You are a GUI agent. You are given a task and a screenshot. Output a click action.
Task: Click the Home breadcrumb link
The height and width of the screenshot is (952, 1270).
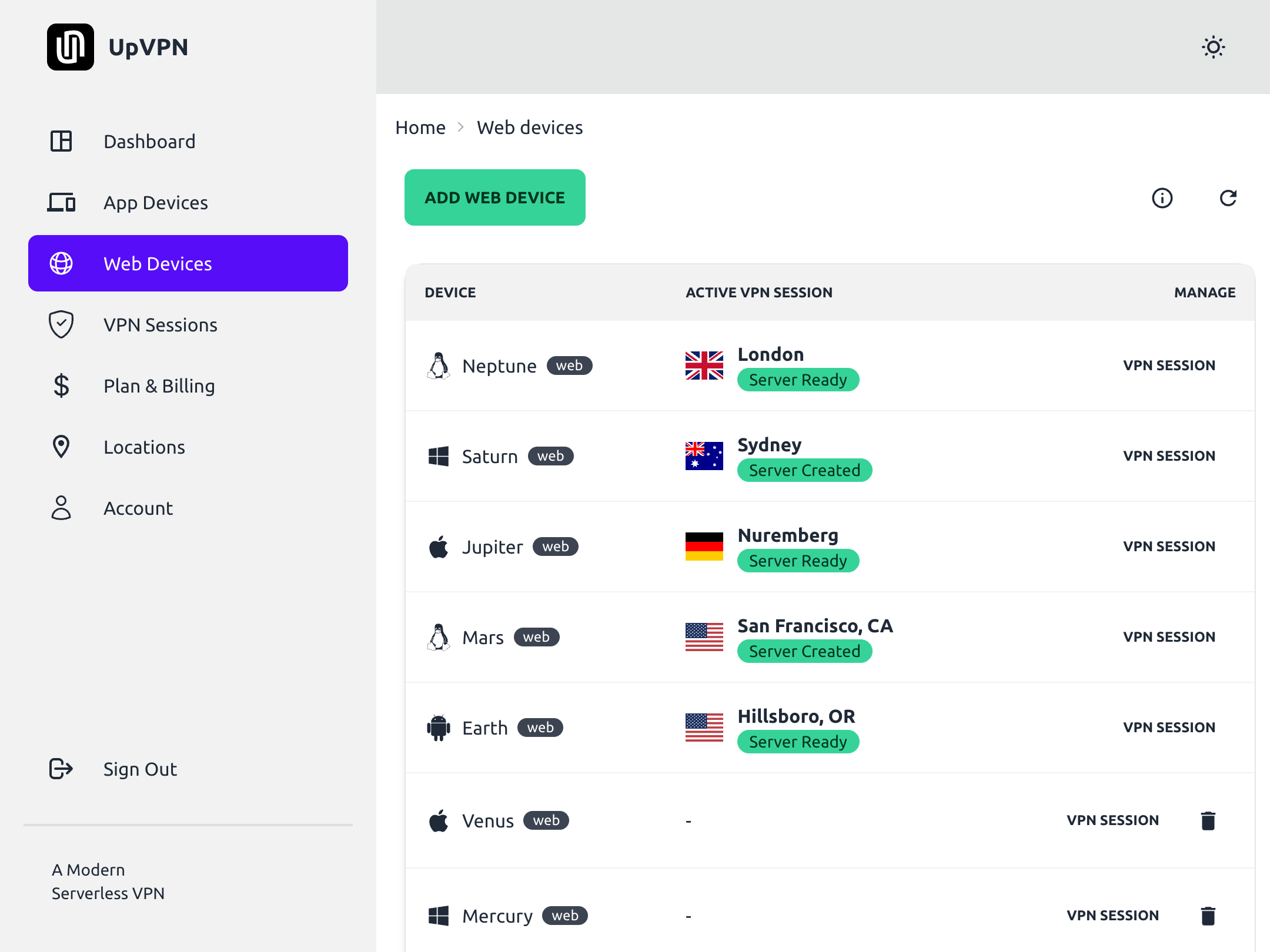pos(420,128)
